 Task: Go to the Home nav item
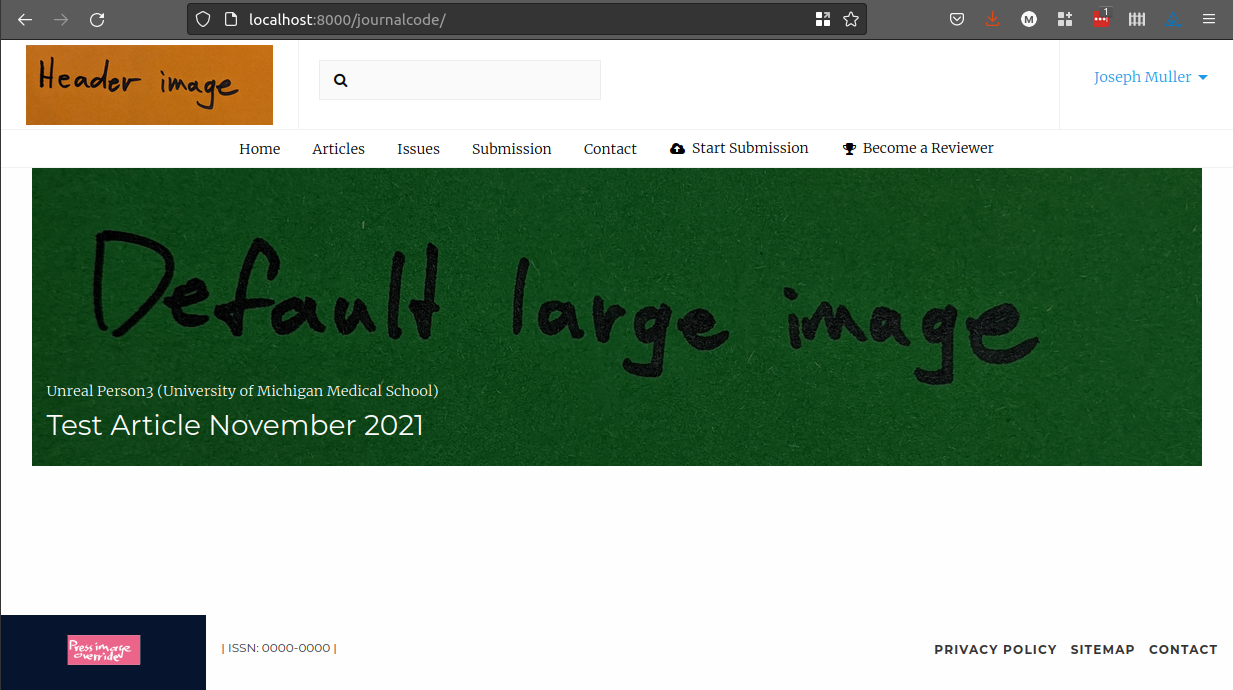tap(259, 149)
